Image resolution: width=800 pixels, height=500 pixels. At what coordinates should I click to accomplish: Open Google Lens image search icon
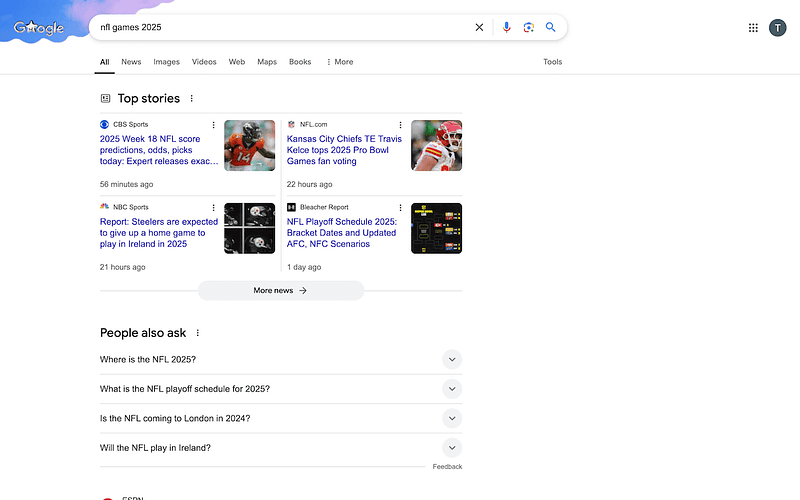pyautogui.click(x=529, y=28)
